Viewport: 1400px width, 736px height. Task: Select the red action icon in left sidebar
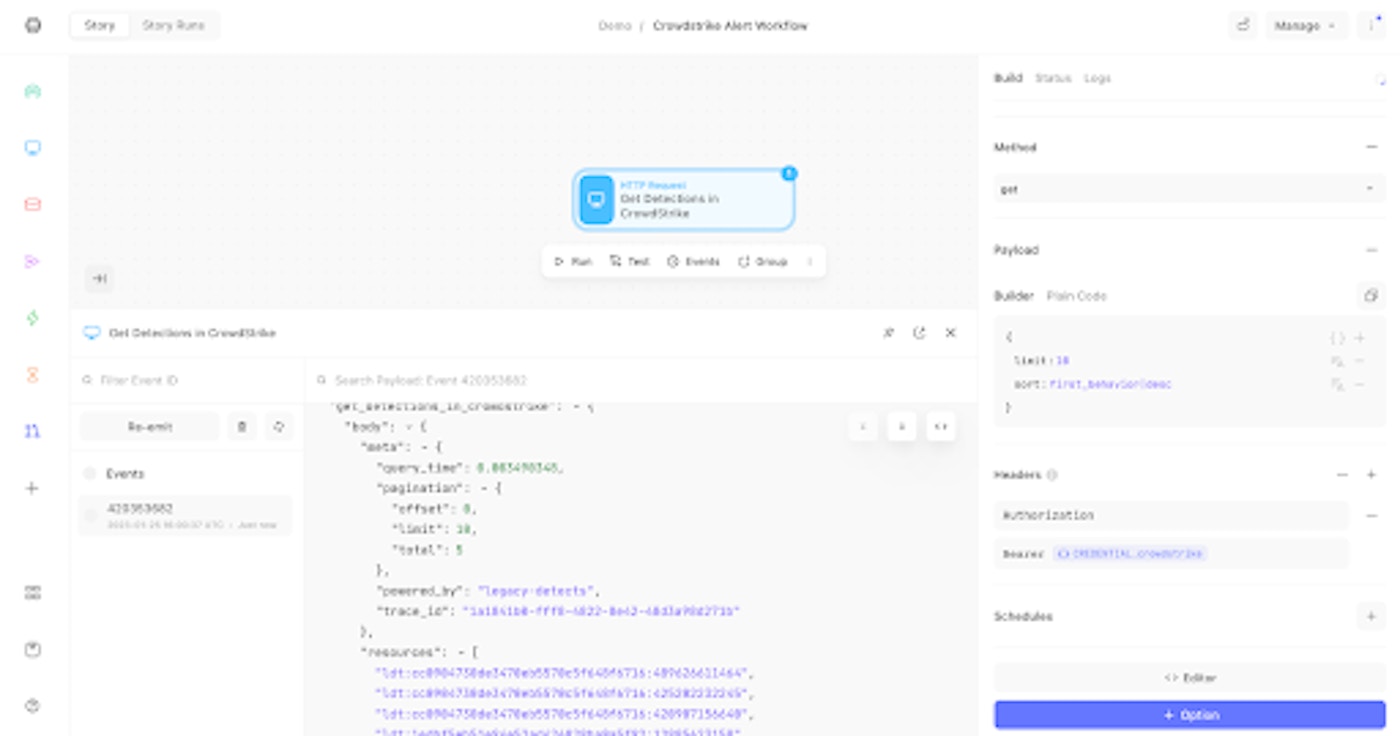(33, 204)
